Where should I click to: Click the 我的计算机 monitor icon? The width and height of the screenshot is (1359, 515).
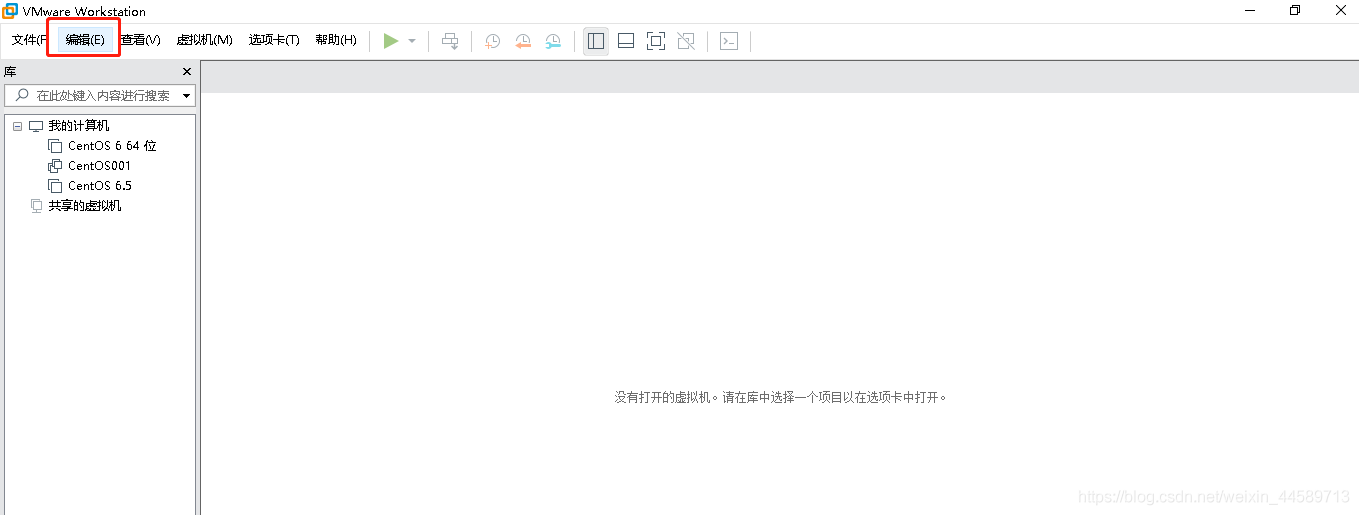click(36, 126)
